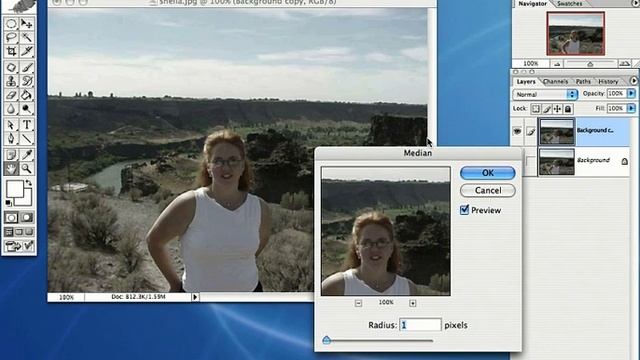This screenshot has height=360, width=640.
Task: Select the Lasso tool
Action: [11, 38]
